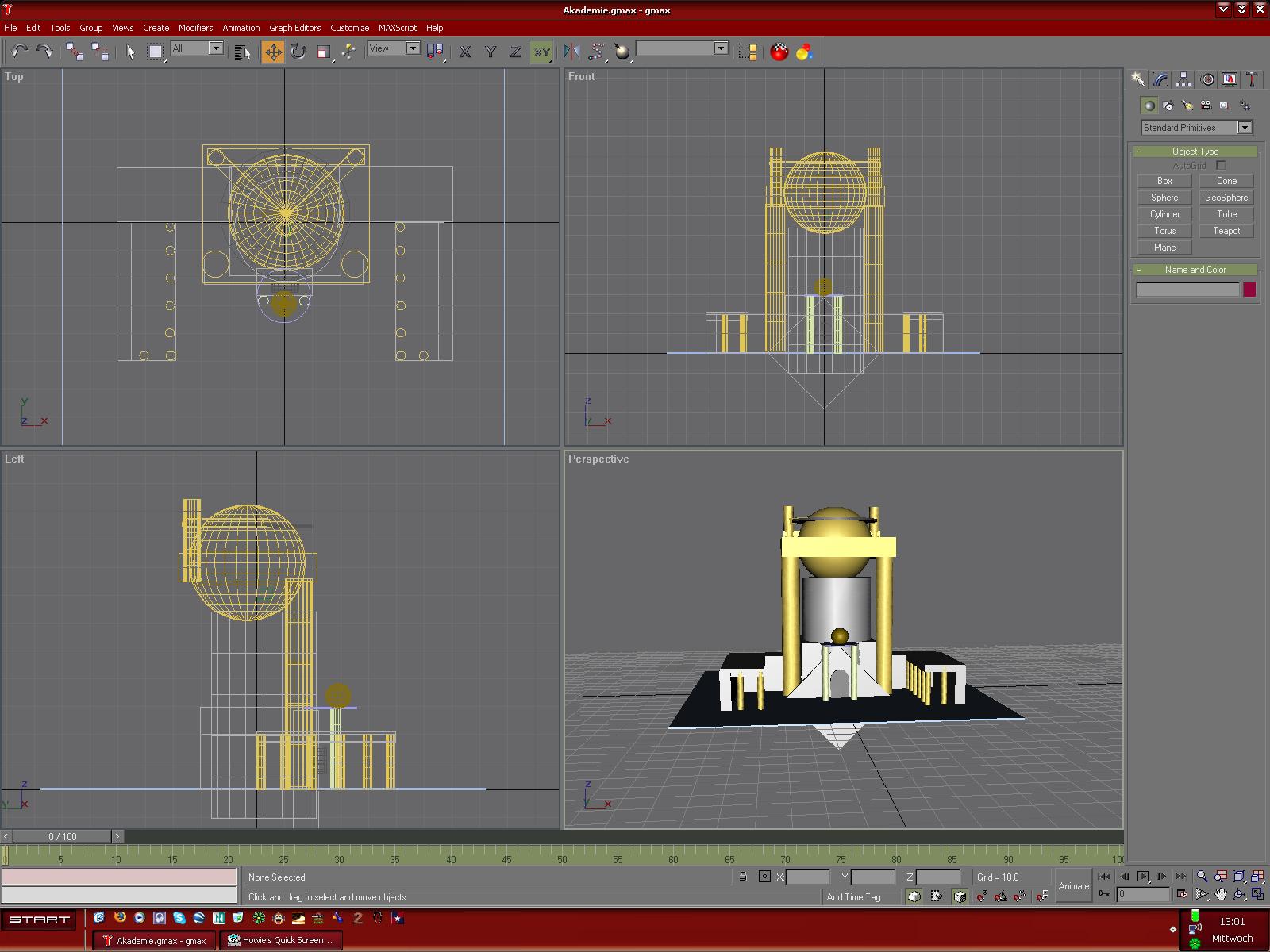Screen dimensions: 1270x952
Task: Click the Mirror Selected Objects icon
Action: tap(571, 52)
